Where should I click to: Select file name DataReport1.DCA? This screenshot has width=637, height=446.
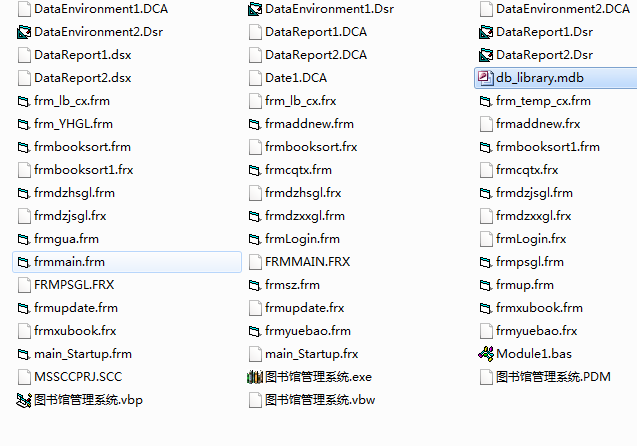[316, 32]
